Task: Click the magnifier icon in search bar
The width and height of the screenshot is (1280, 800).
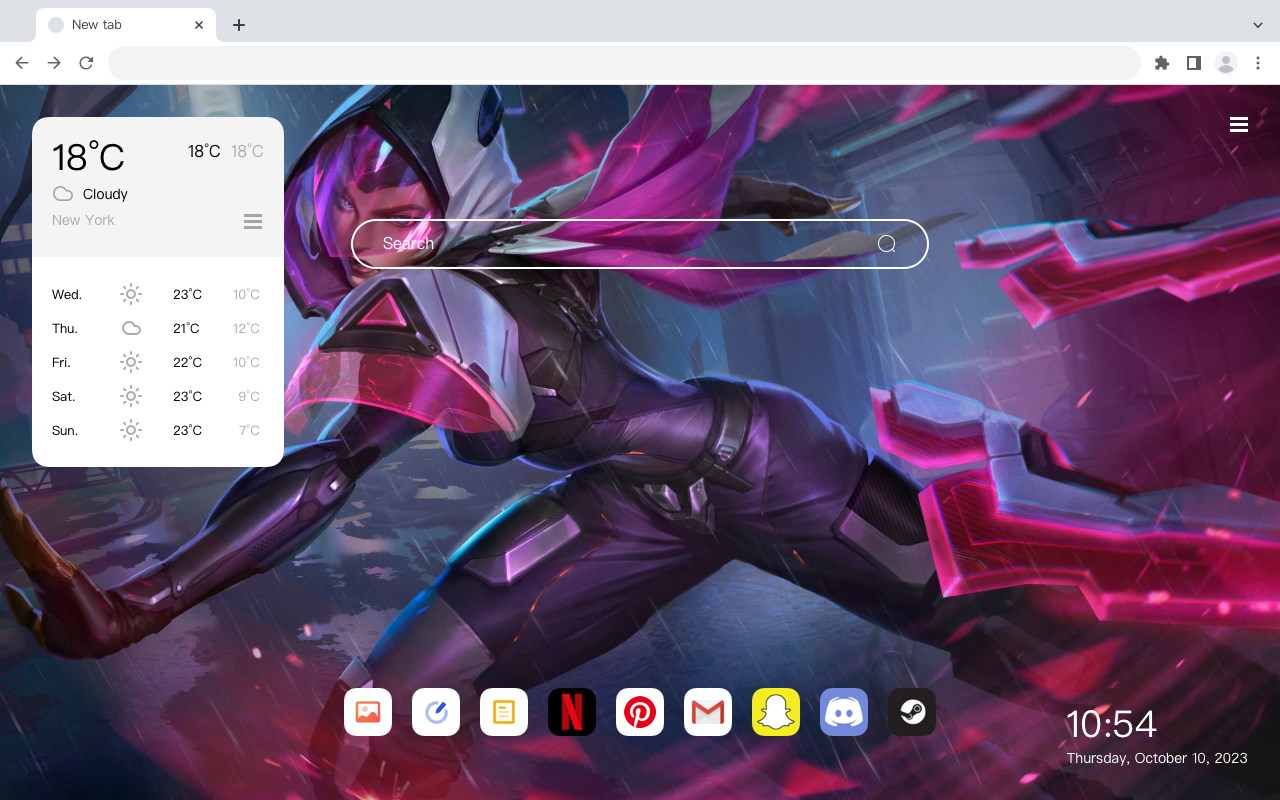Action: point(886,244)
